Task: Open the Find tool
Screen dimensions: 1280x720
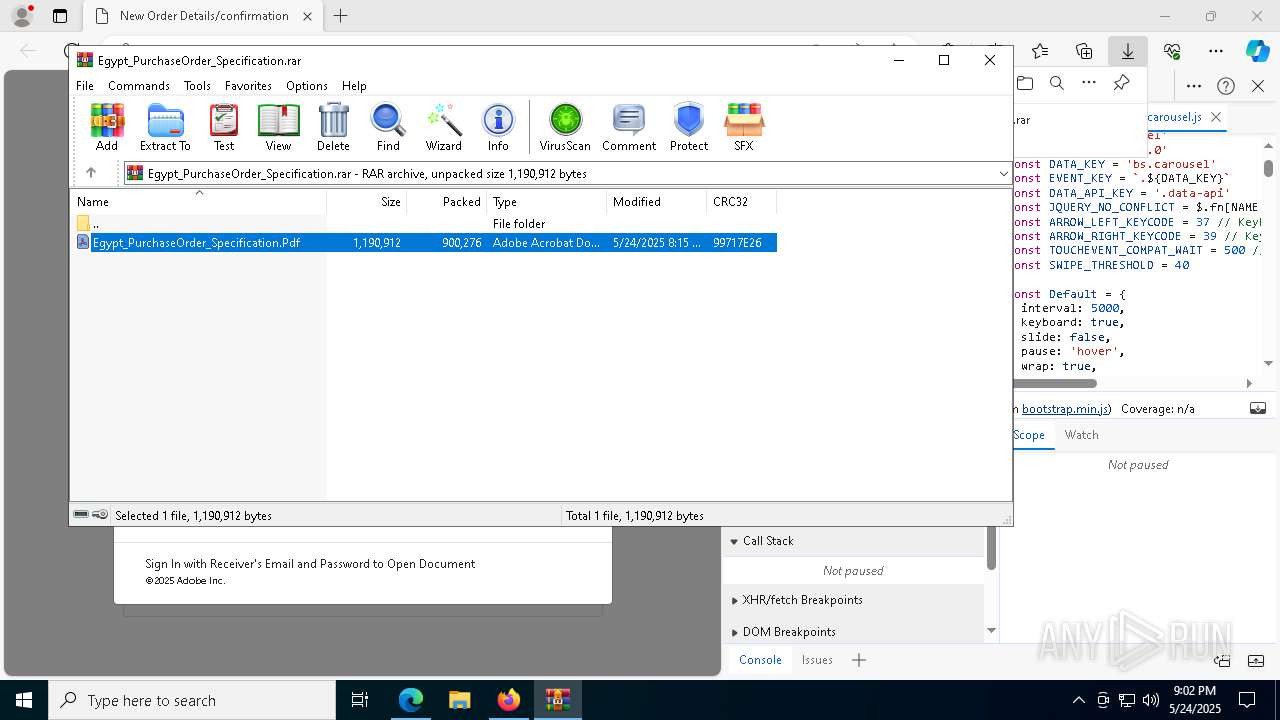Action: point(388,127)
